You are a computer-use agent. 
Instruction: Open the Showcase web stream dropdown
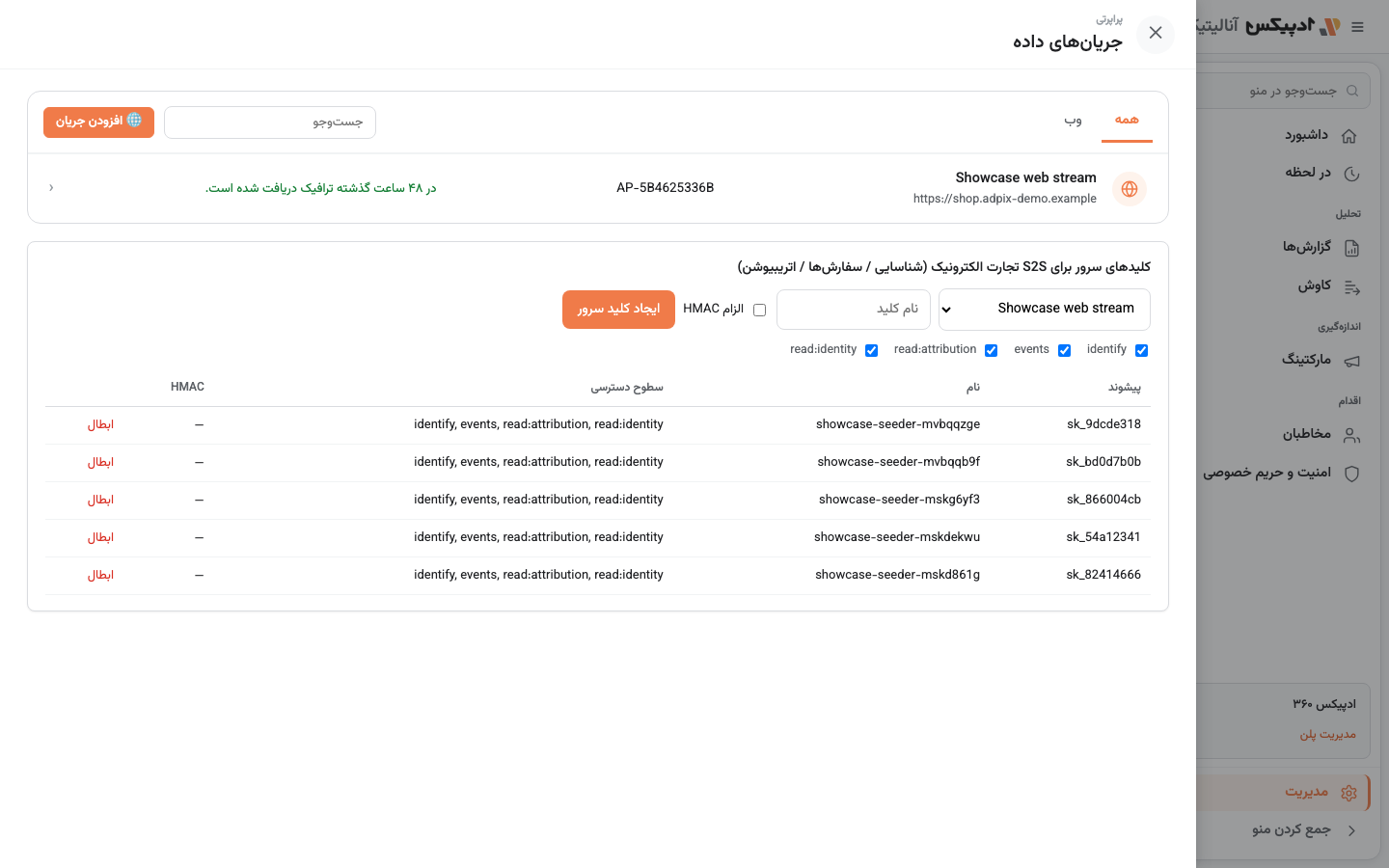coord(1045,310)
